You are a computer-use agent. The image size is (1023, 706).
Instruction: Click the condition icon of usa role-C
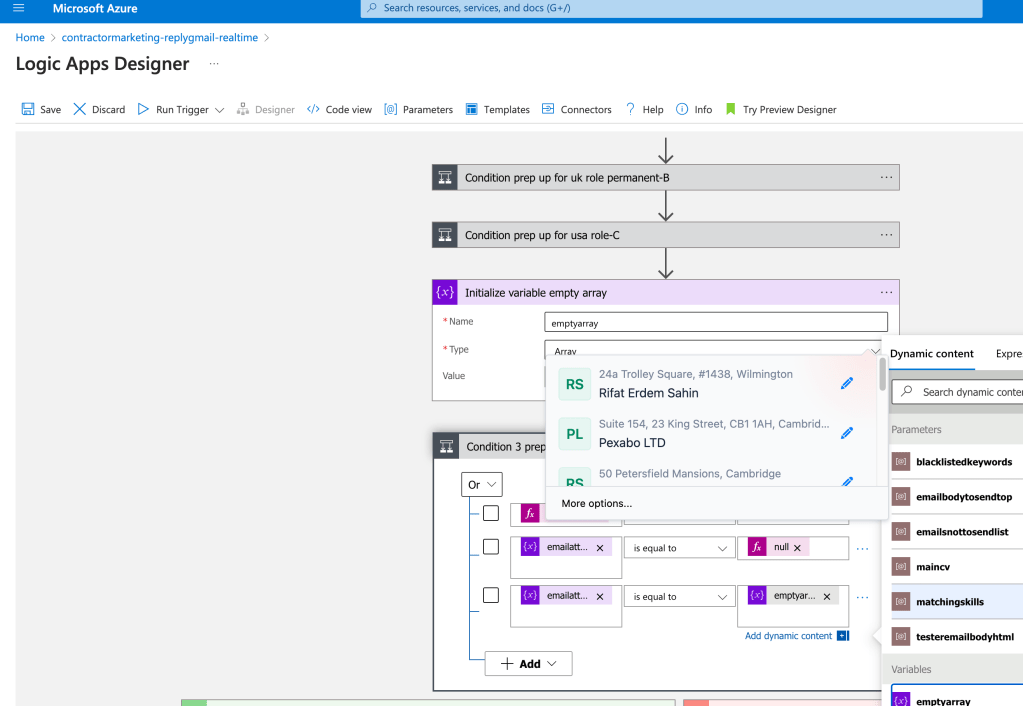[x=445, y=235]
